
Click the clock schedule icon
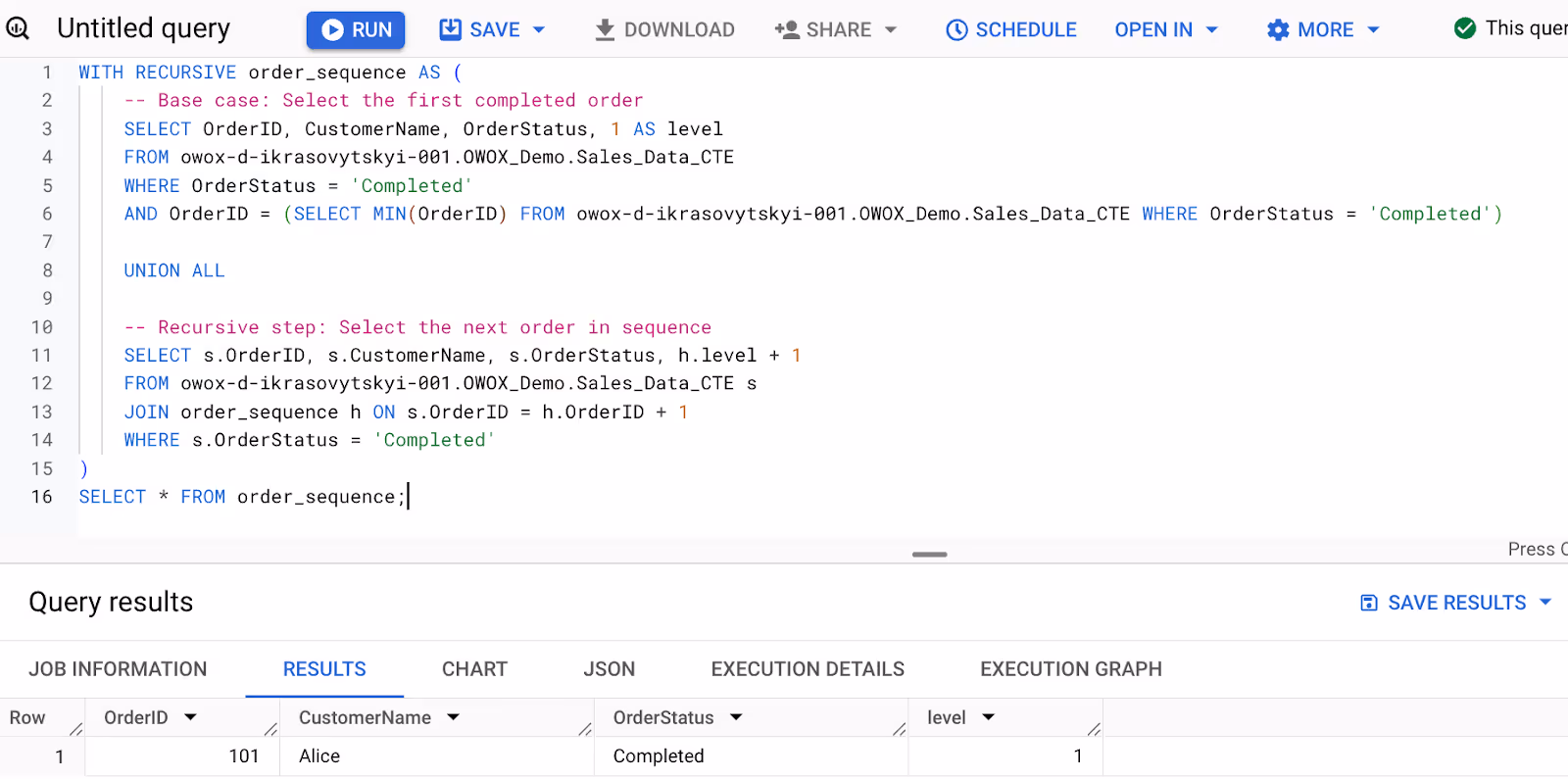click(956, 29)
